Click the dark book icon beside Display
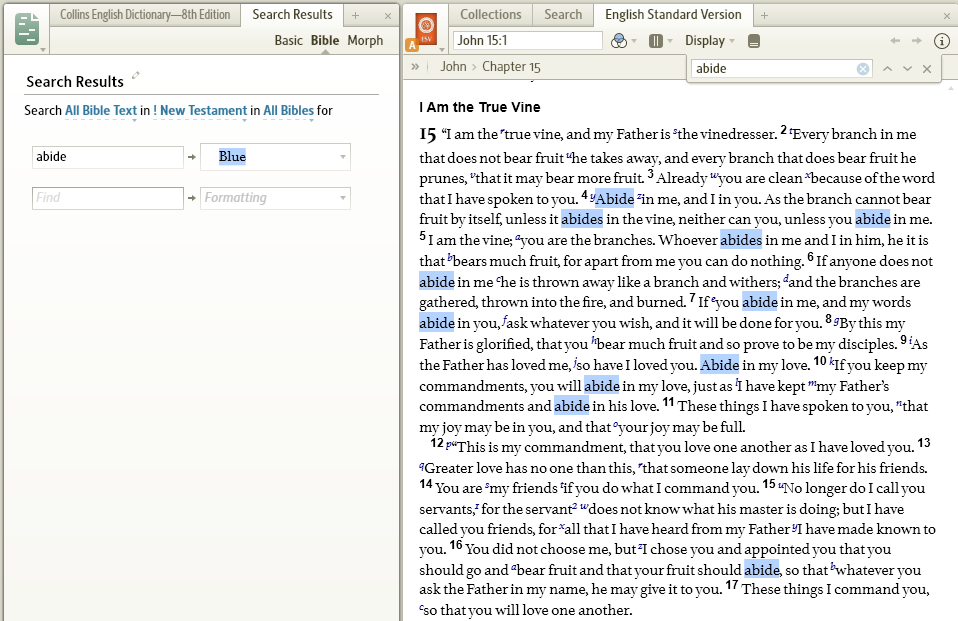This screenshot has width=958, height=621. (x=754, y=41)
